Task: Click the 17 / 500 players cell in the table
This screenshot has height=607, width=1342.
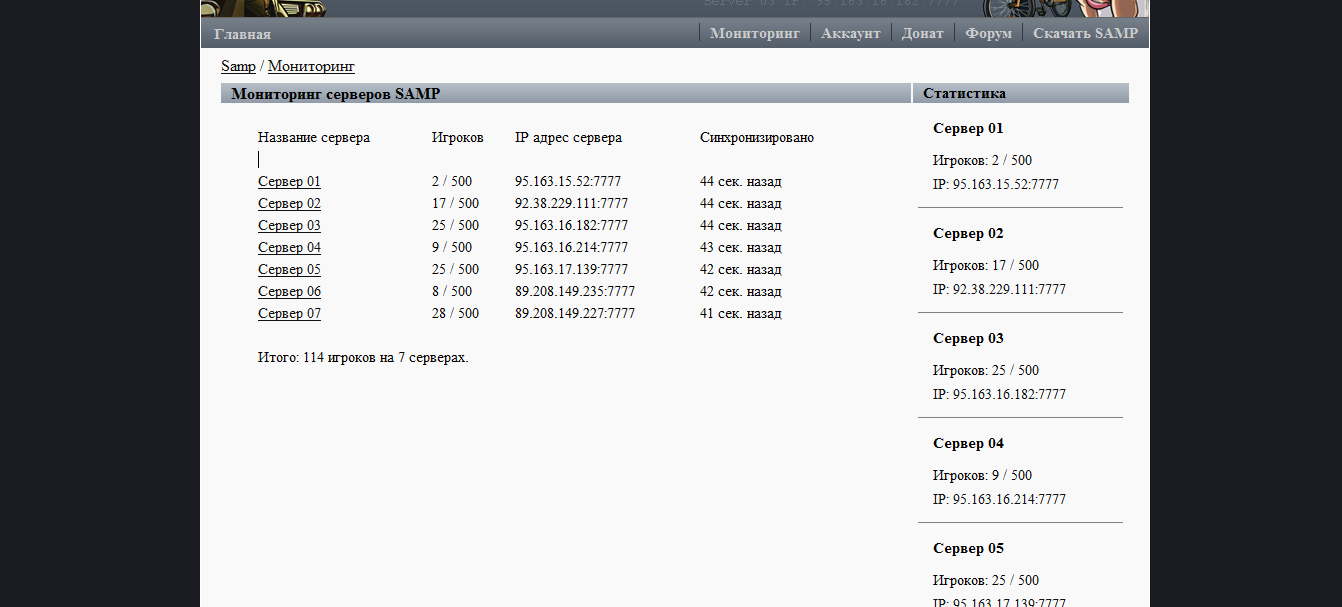Action: pyautogui.click(x=455, y=204)
